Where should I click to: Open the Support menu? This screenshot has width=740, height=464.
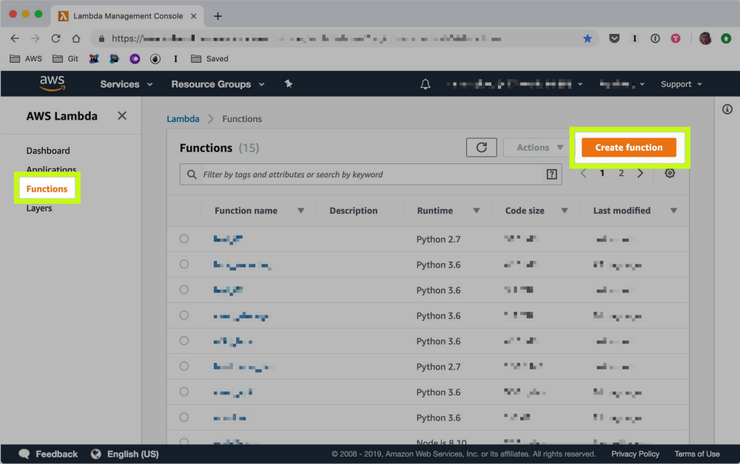681,84
